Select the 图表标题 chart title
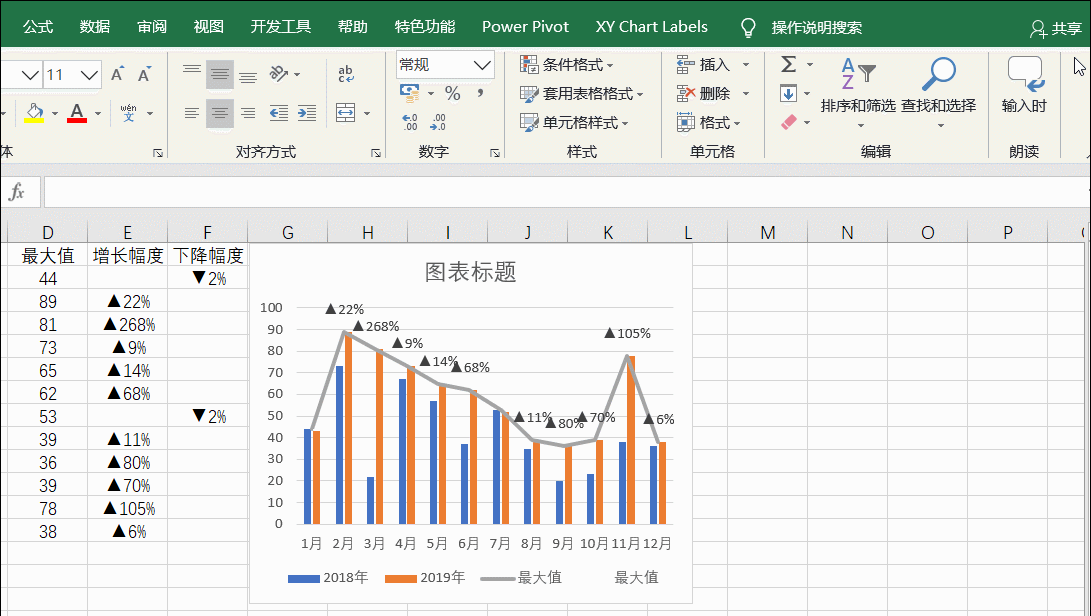The height and width of the screenshot is (616, 1091). pyautogui.click(x=470, y=272)
